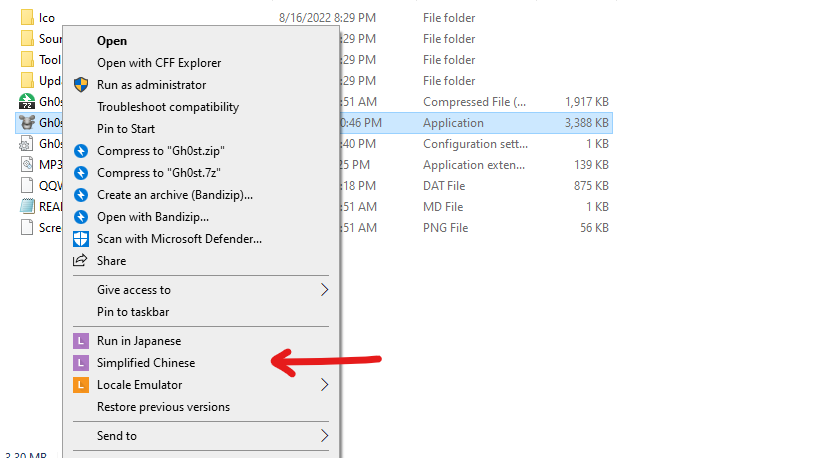Select the 875 KB DAT File row
The width and height of the screenshot is (821, 458).
(x=480, y=186)
